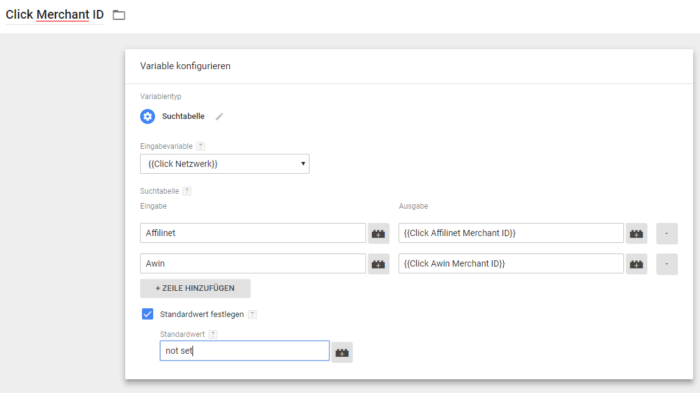The height and width of the screenshot is (393, 700).
Task: Click the Suchtabelle variable type name
Action: pos(183,116)
